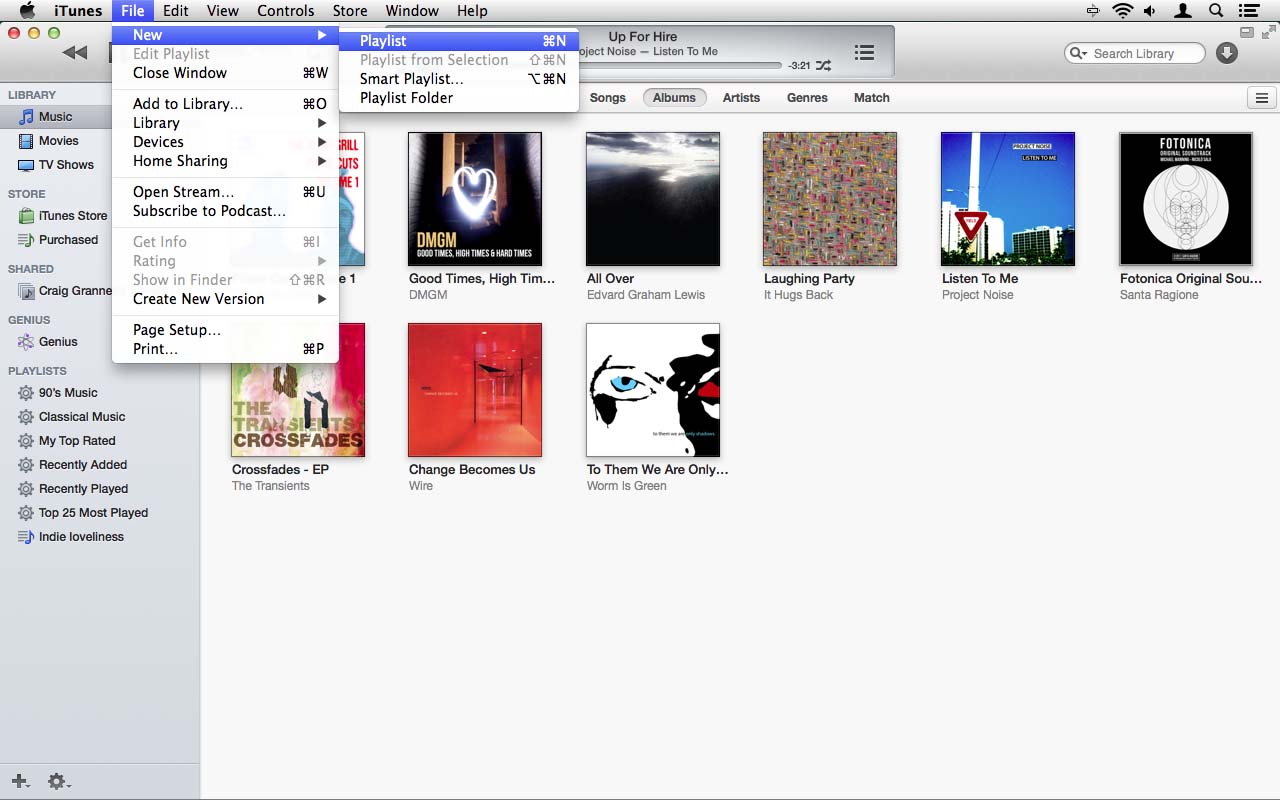
Task: Expand the Library submenu
Action: click(x=225, y=123)
